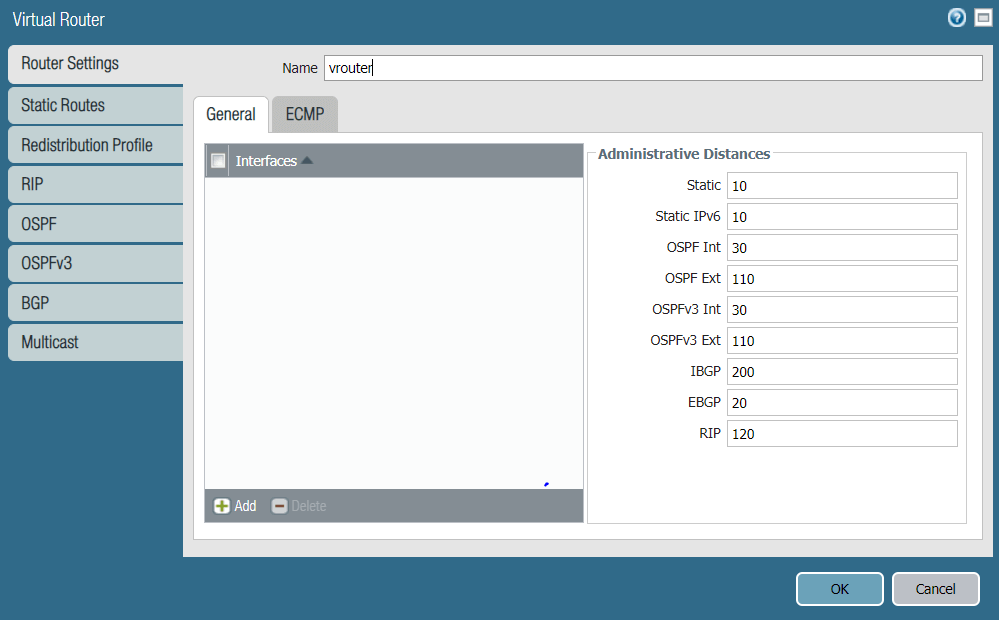
Task: Toggle the Interfaces select-all checkbox
Action: tap(218, 161)
